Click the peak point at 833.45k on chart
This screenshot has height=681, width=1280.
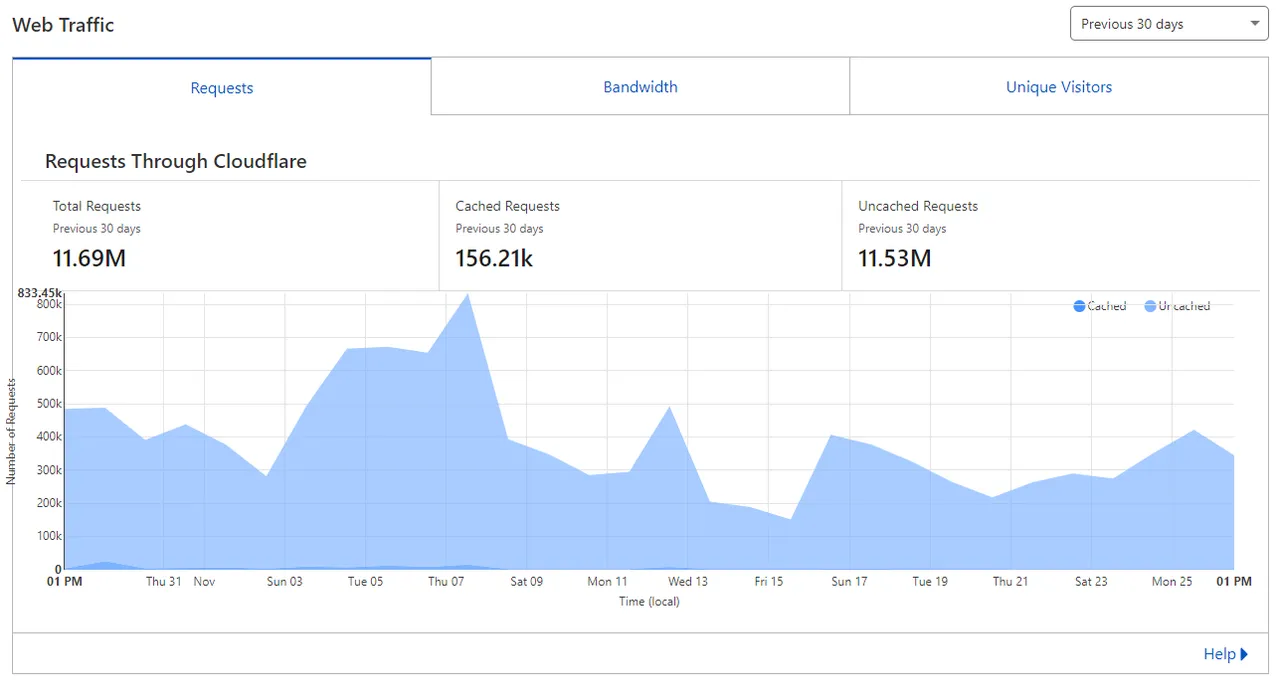click(x=467, y=294)
